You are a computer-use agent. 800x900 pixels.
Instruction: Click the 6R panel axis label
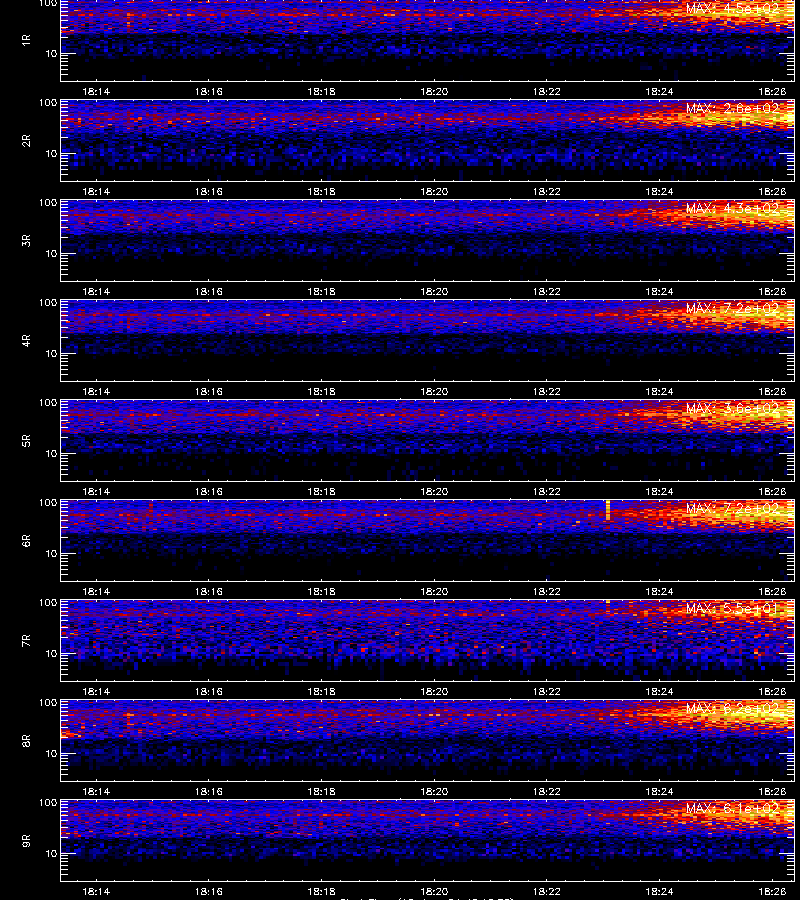(x=26, y=541)
